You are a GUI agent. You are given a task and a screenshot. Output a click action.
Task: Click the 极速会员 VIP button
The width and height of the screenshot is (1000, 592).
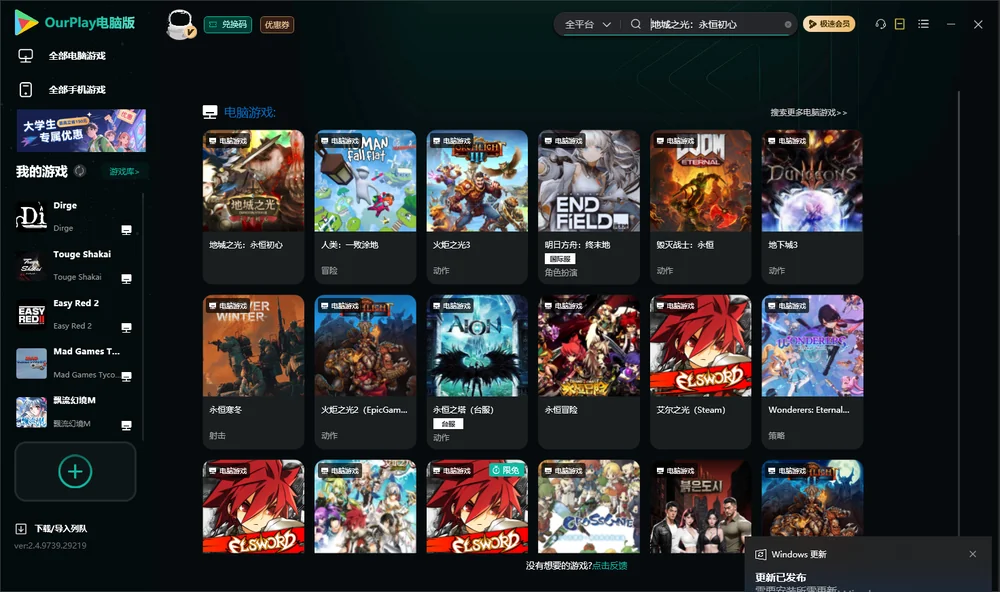(x=829, y=24)
